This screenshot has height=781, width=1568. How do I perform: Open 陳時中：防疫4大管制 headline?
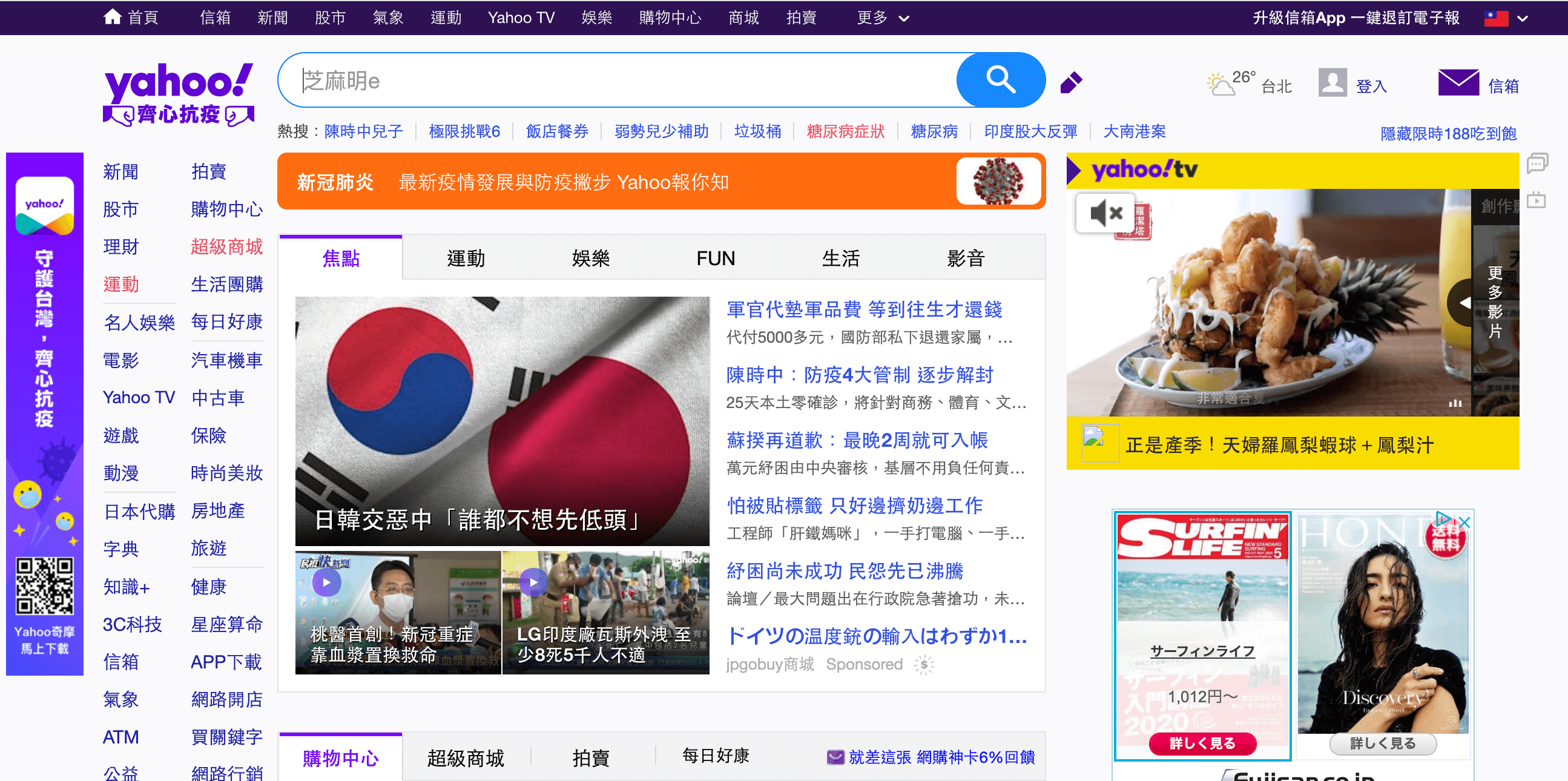(x=860, y=374)
